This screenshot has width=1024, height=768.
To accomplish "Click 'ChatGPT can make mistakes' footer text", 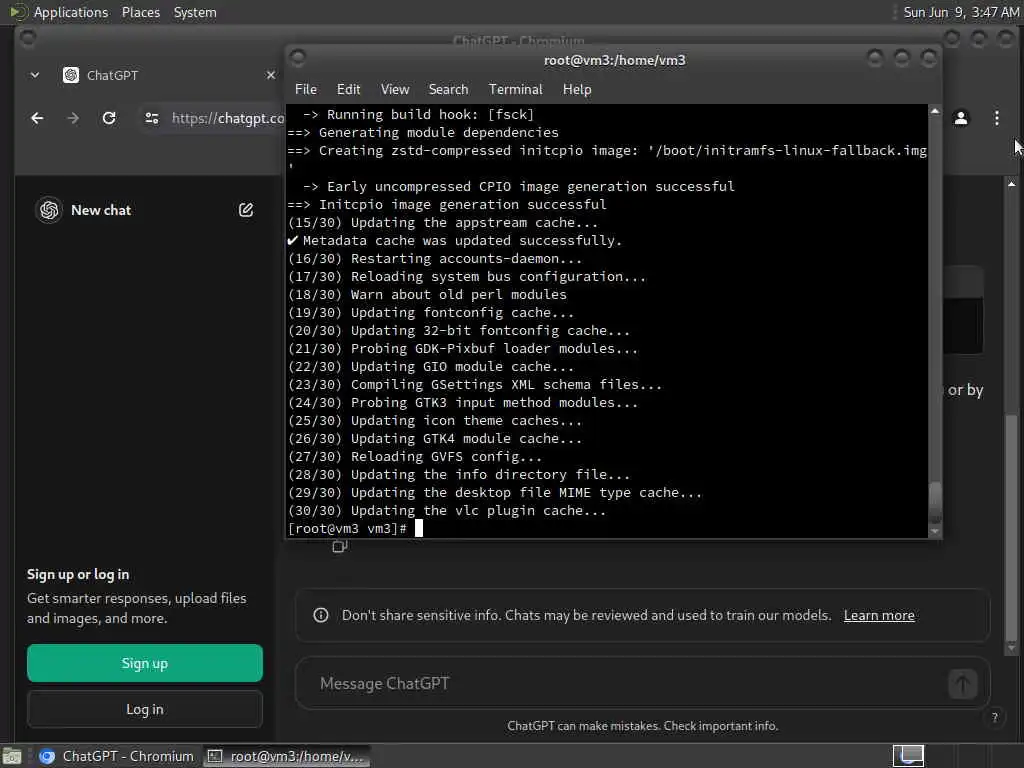I will pos(643,726).
